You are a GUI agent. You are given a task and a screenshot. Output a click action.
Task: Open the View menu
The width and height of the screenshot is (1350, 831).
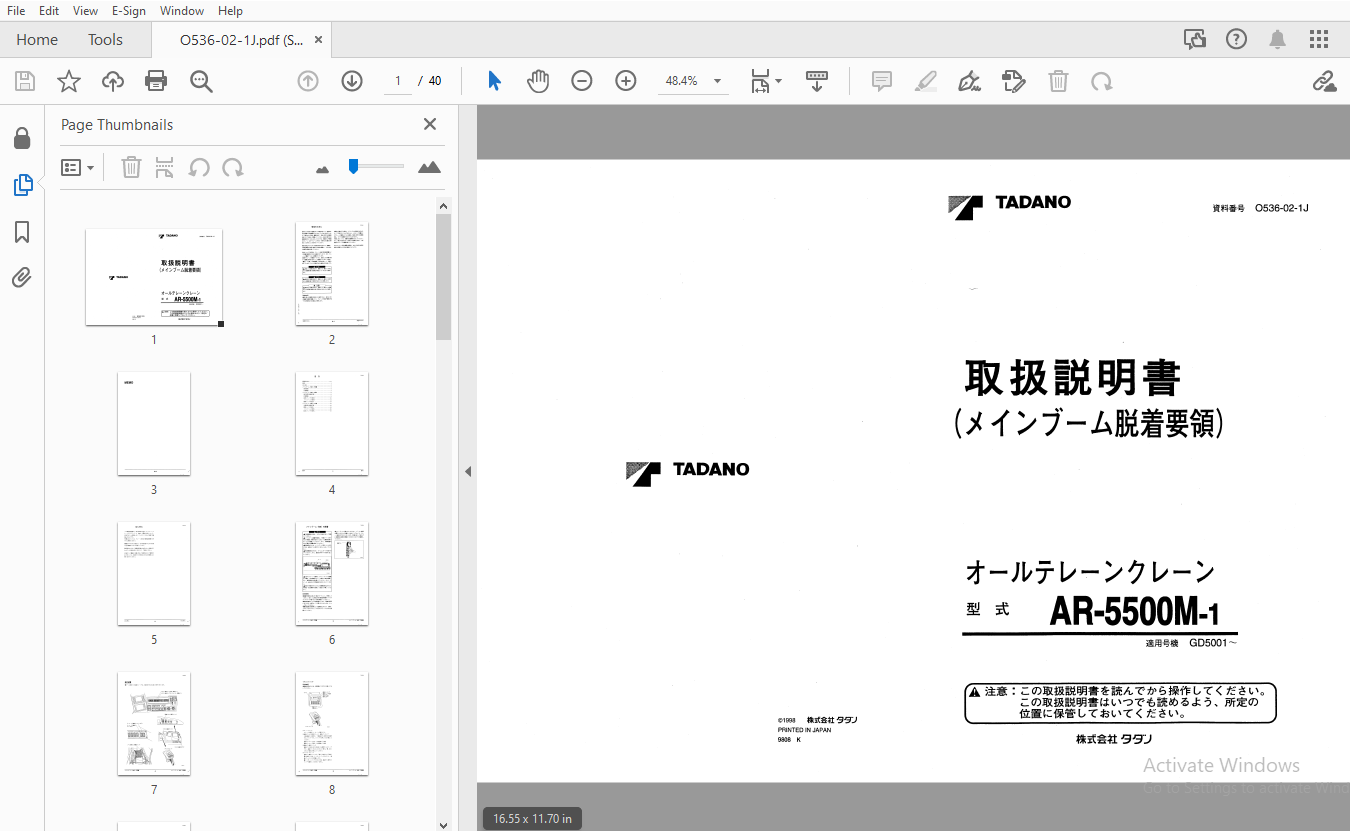(86, 11)
